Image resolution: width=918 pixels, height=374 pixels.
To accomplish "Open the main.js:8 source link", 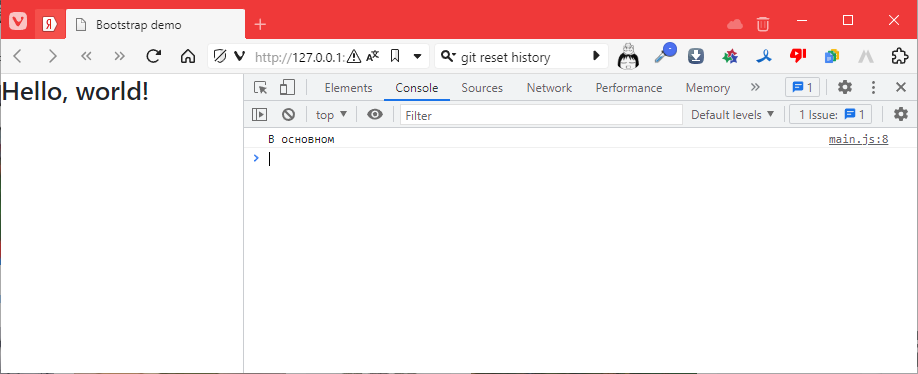I will point(858,139).
